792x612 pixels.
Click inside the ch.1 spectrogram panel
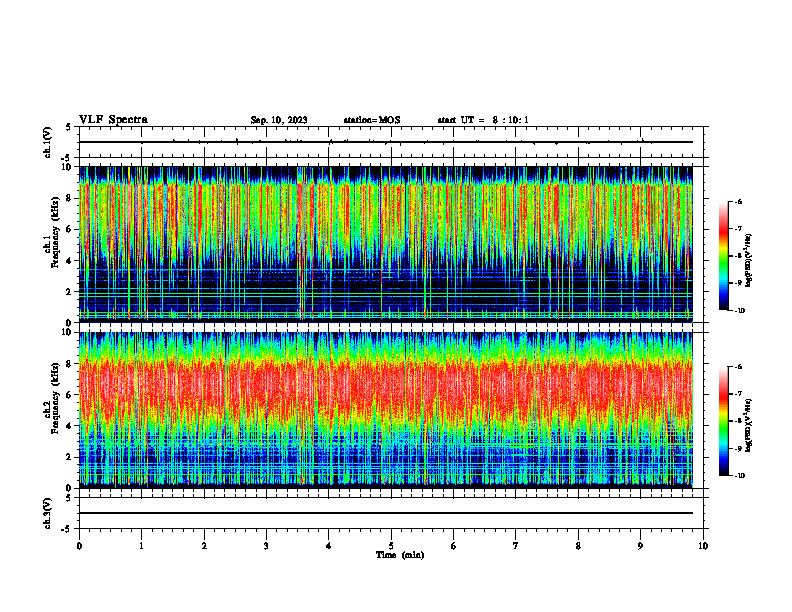385,244
